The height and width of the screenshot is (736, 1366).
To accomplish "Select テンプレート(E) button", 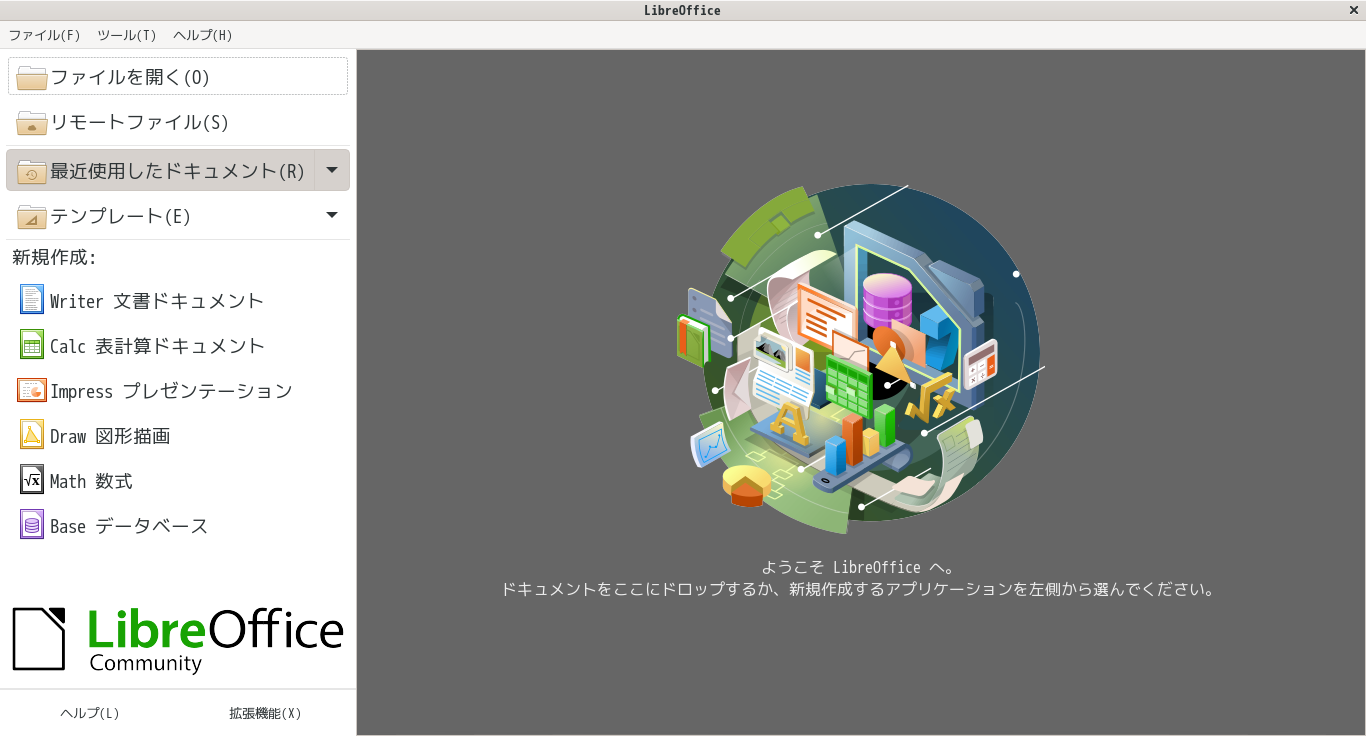I will pyautogui.click(x=161, y=215).
